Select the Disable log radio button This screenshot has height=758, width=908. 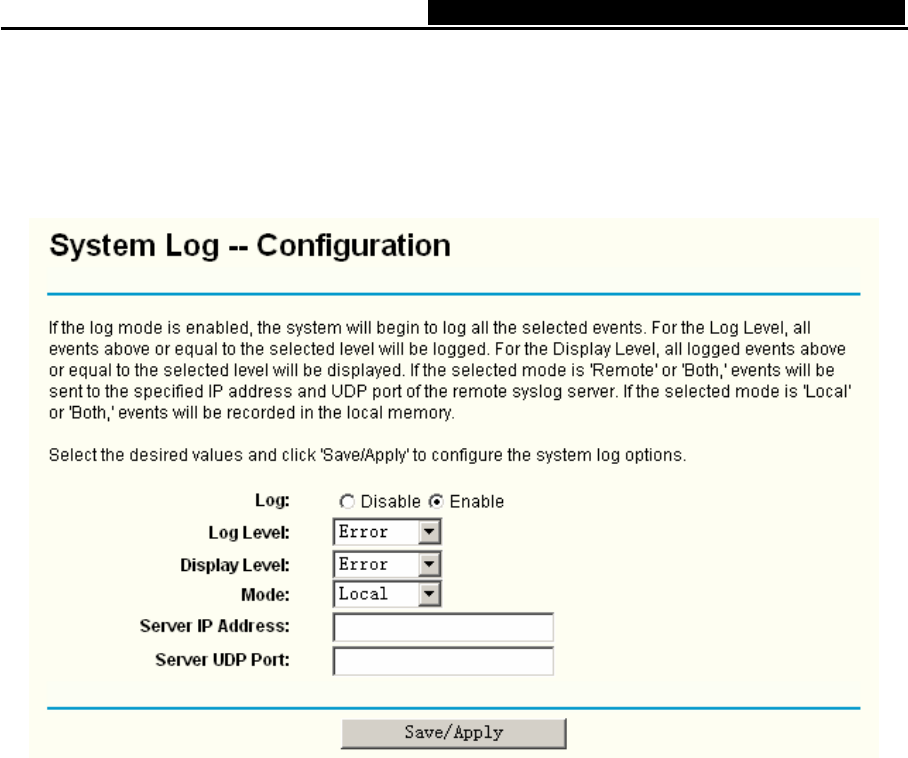click(347, 501)
